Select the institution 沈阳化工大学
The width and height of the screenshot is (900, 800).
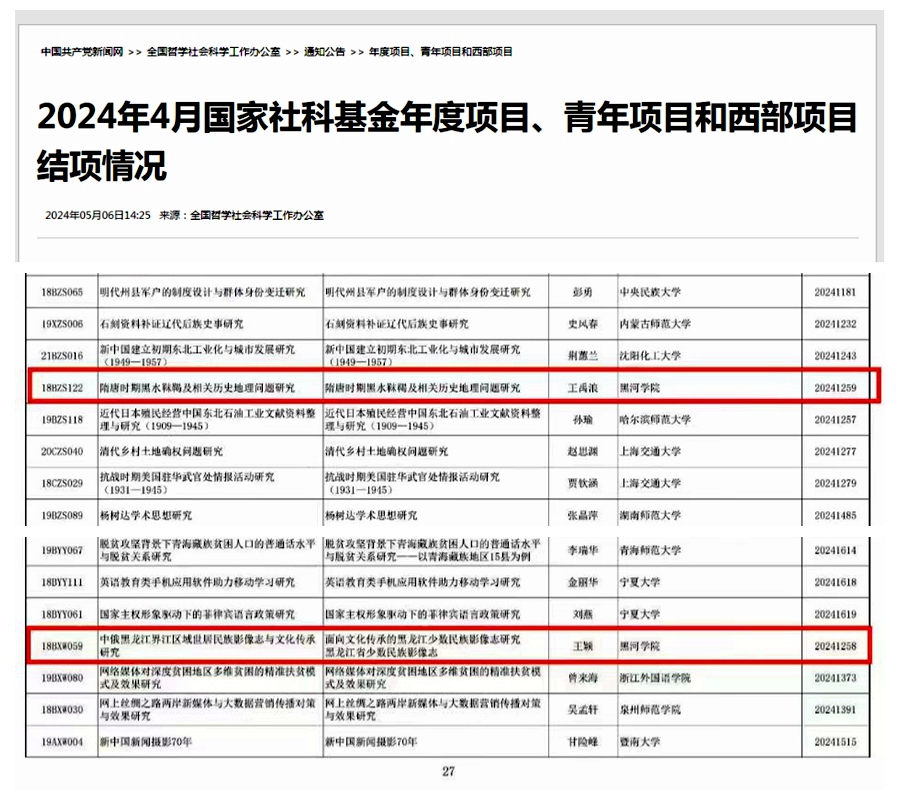[650, 356]
